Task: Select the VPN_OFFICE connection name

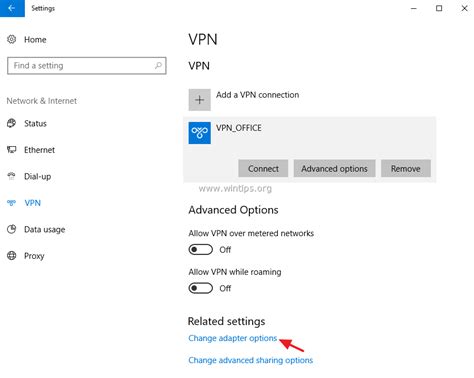Action: tap(239, 128)
